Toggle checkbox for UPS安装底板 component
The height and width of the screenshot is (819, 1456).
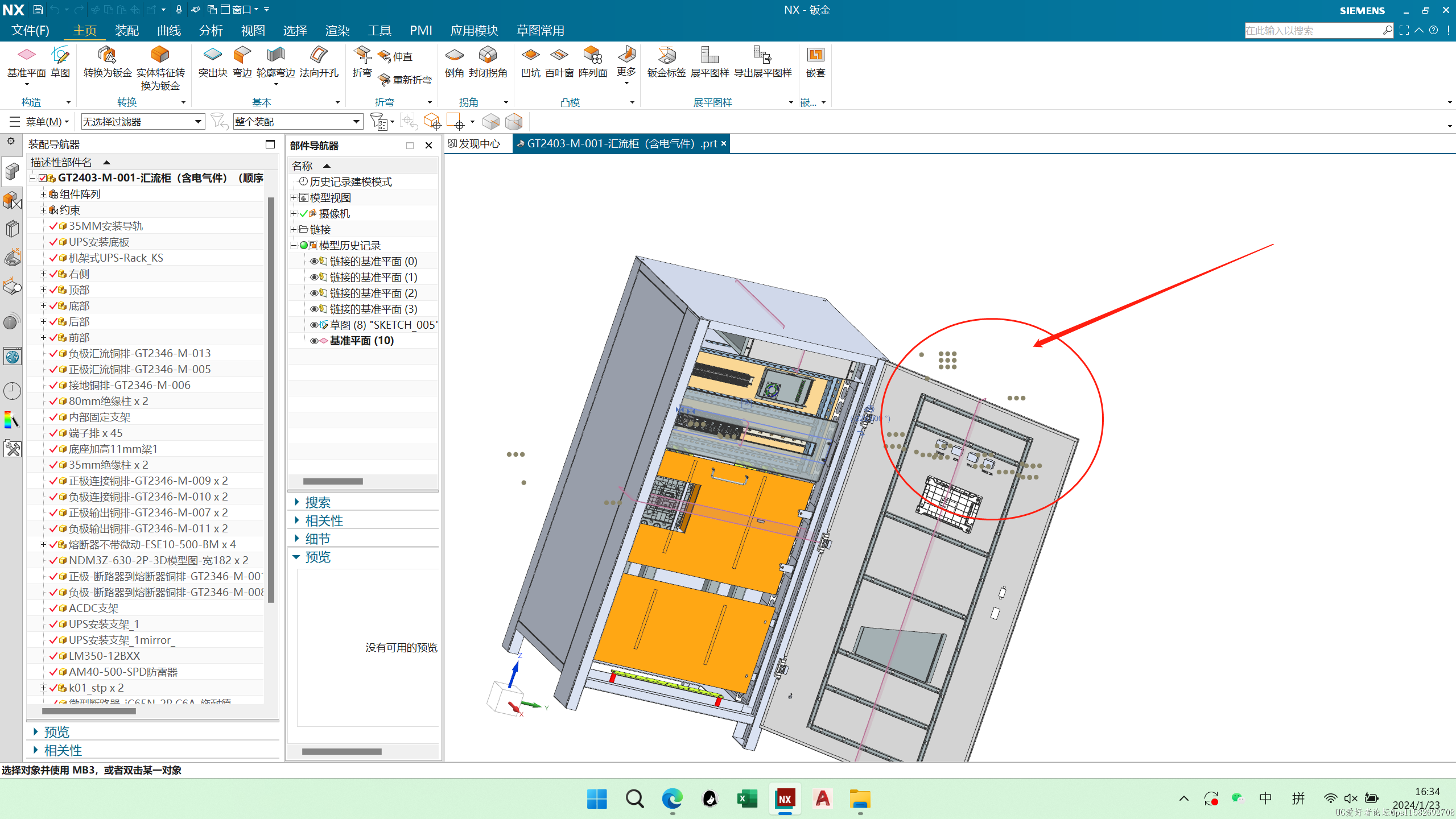pyautogui.click(x=53, y=242)
